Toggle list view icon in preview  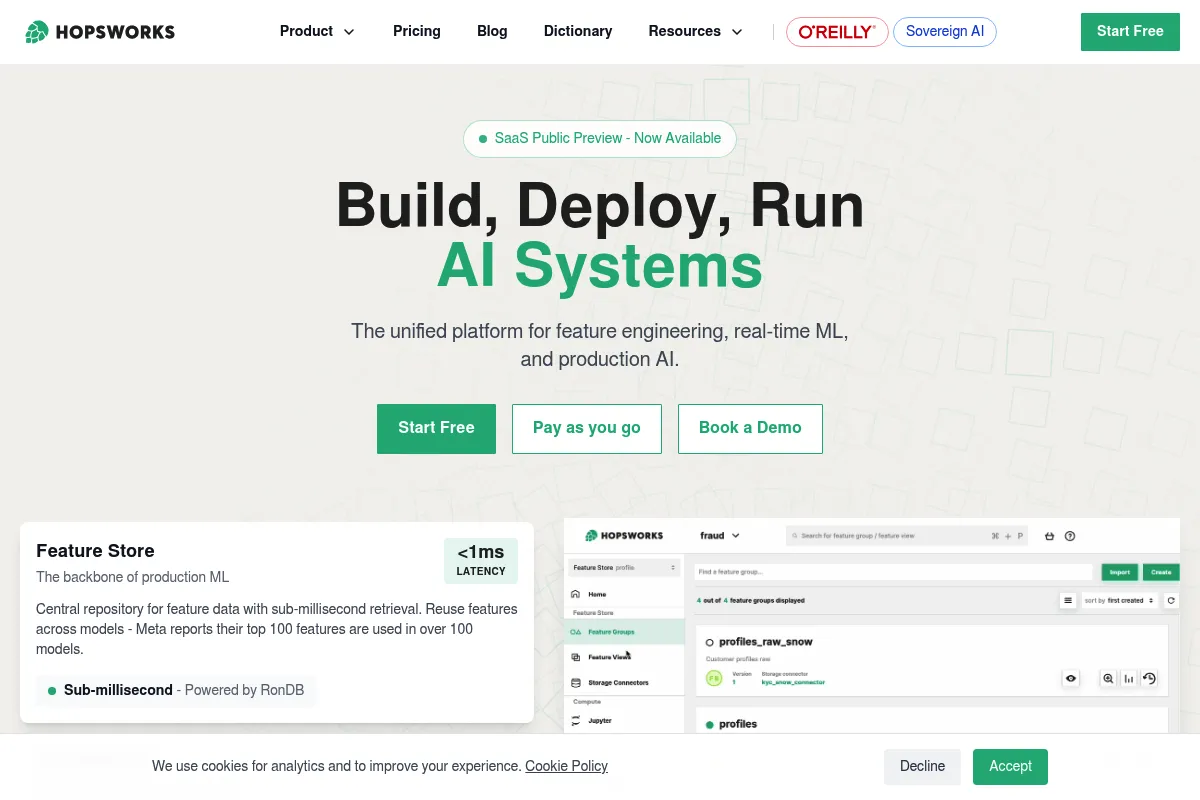coord(1068,601)
